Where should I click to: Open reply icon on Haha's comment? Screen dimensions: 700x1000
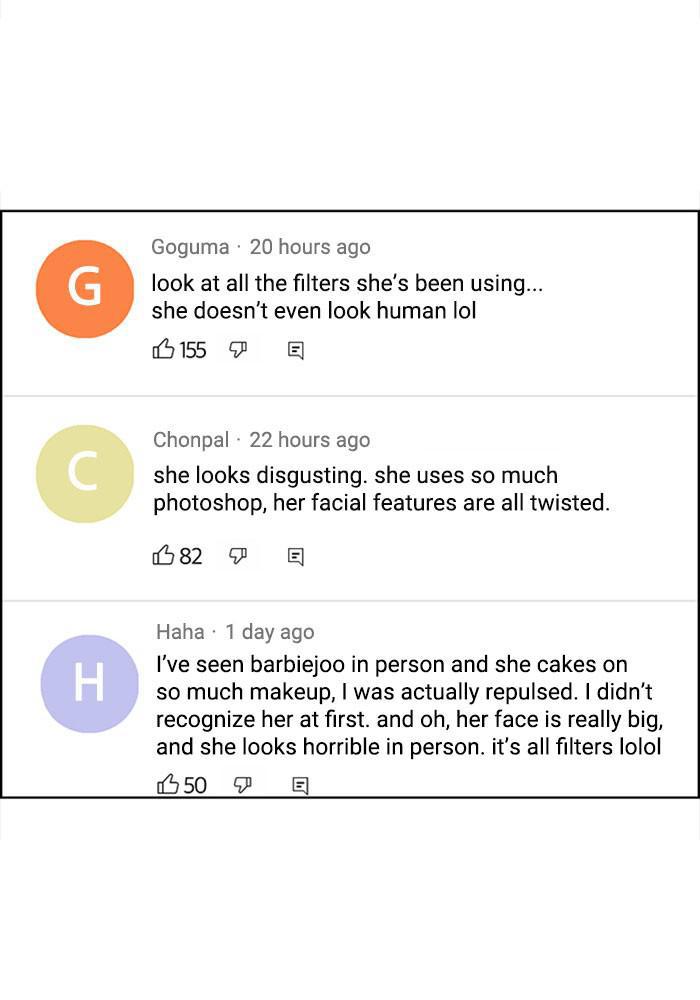[300, 786]
